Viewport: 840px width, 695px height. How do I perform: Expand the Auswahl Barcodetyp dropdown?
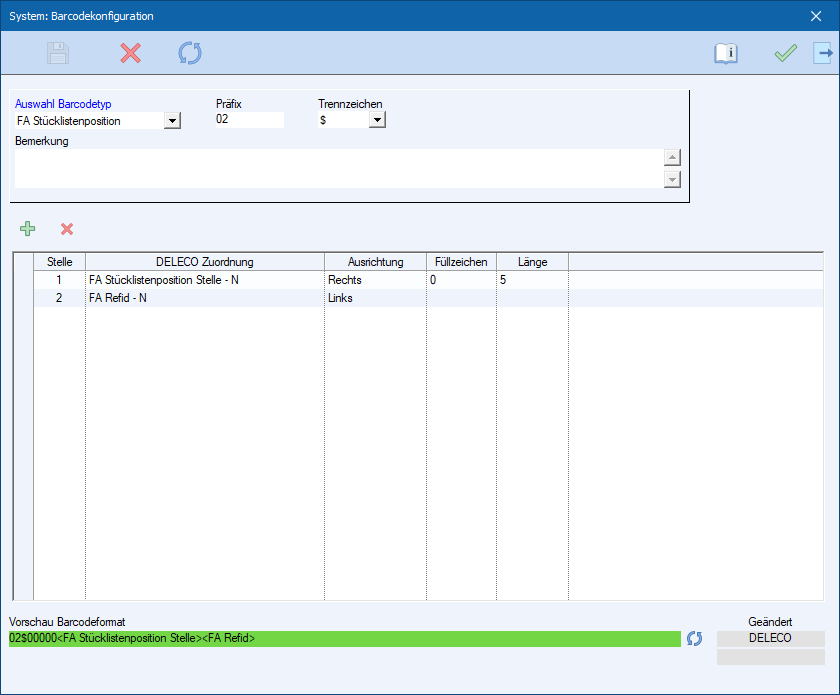click(x=172, y=121)
